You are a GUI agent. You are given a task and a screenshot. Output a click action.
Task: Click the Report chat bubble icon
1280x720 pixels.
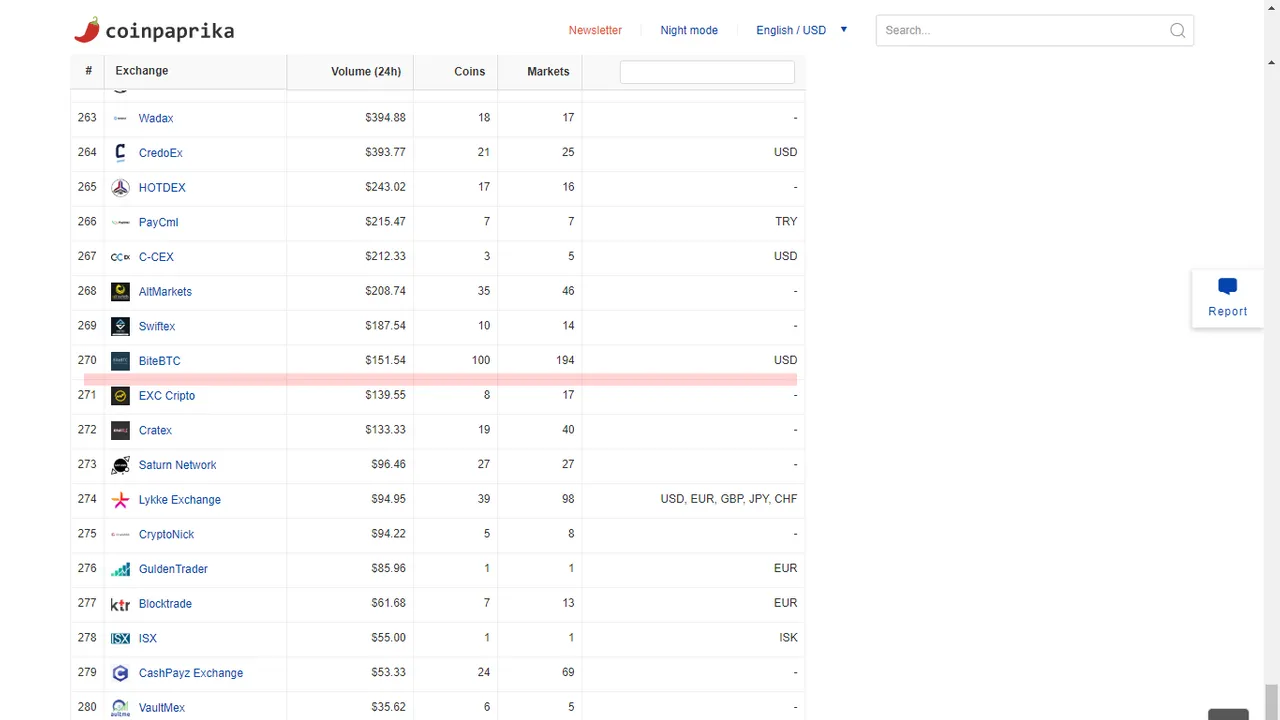pyautogui.click(x=1227, y=287)
